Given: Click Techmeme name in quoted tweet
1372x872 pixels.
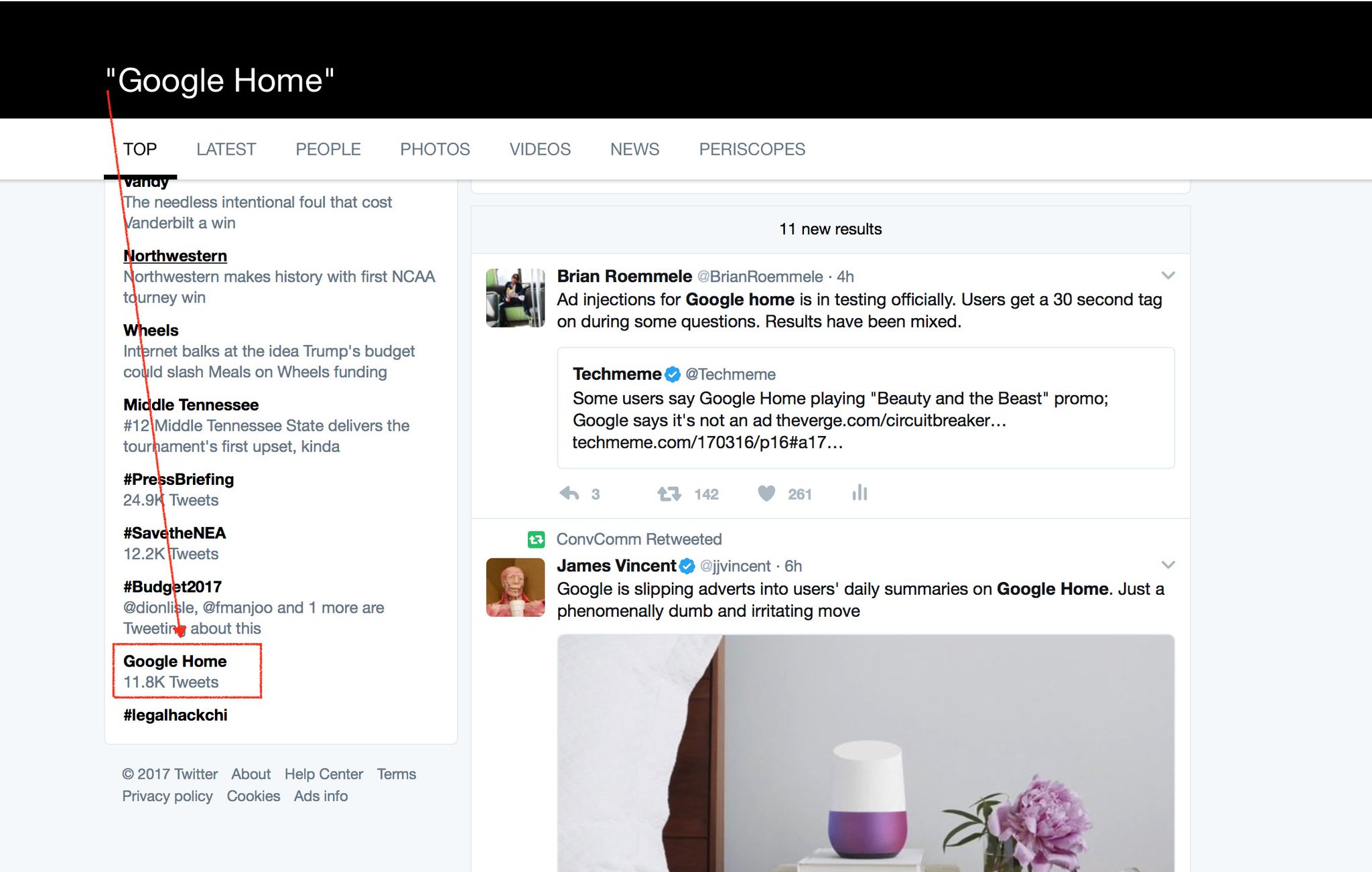Looking at the screenshot, I should pos(617,374).
